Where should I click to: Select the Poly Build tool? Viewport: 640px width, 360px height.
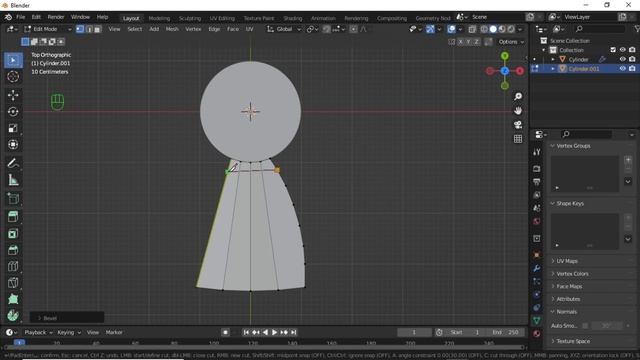coord(13,299)
